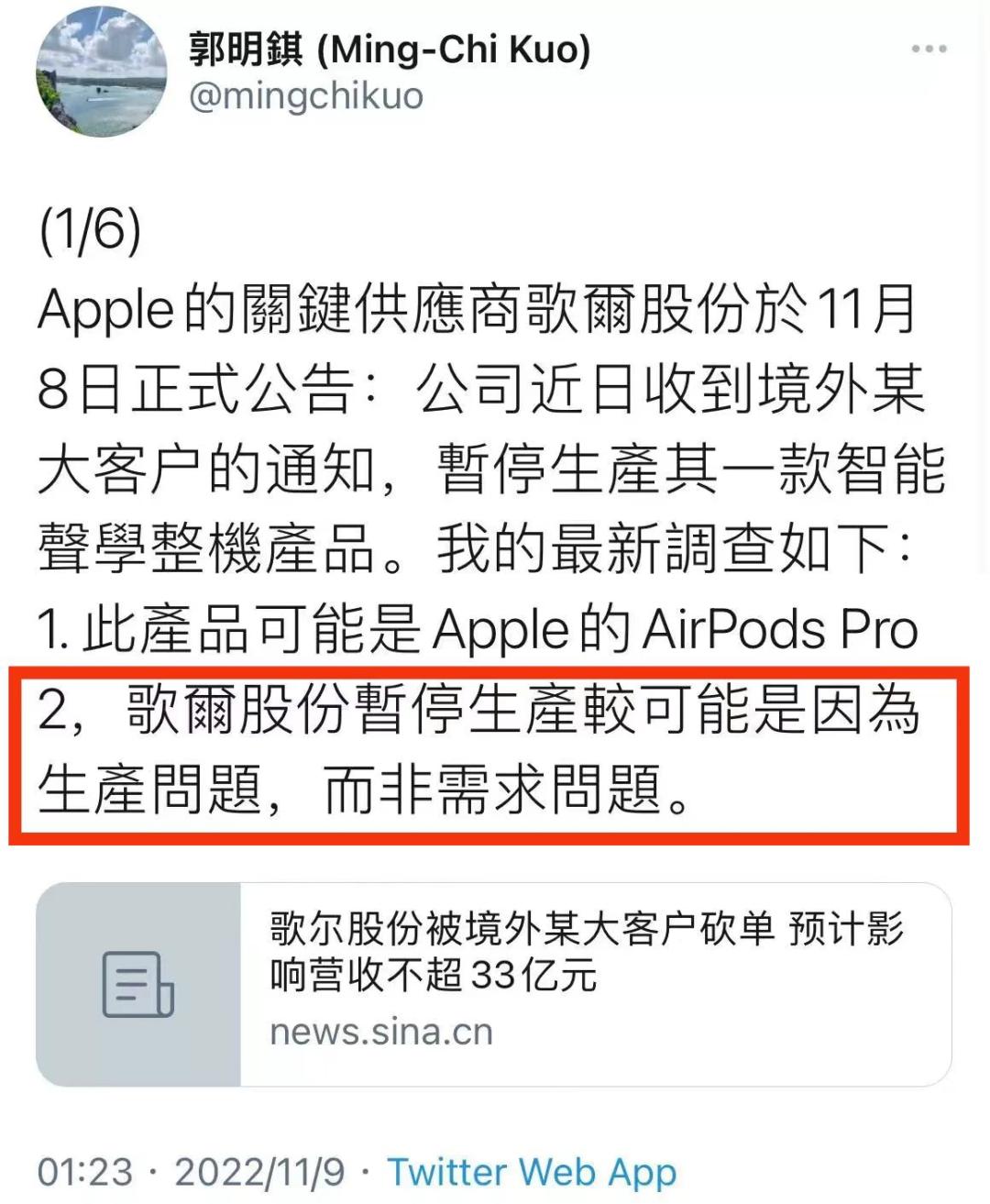This screenshot has width=990, height=1204.
Task: Open the 郭明錤 (Ming-Chi Kuo) display name
Action: pyautogui.click(x=390, y=49)
